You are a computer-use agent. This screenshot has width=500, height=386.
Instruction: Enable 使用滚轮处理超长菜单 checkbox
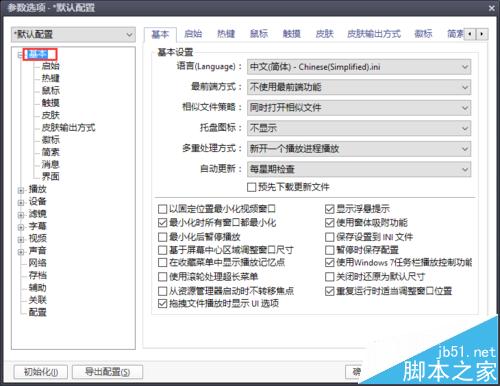(162, 277)
